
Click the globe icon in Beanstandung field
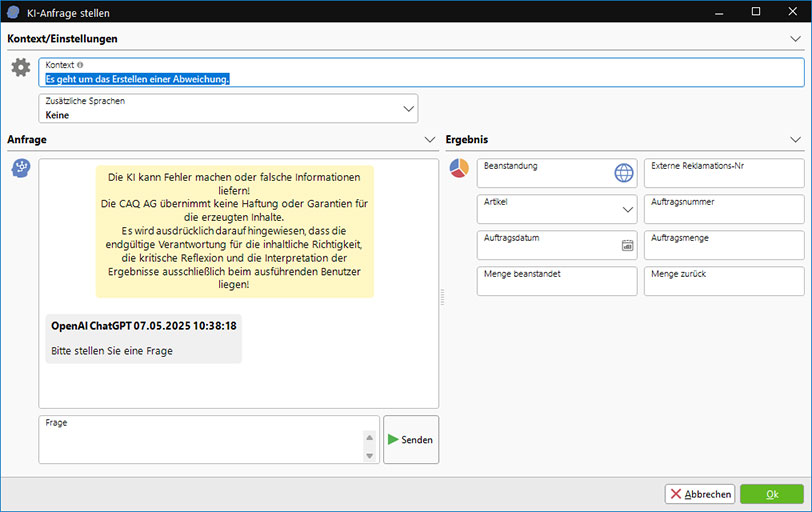[x=624, y=173]
